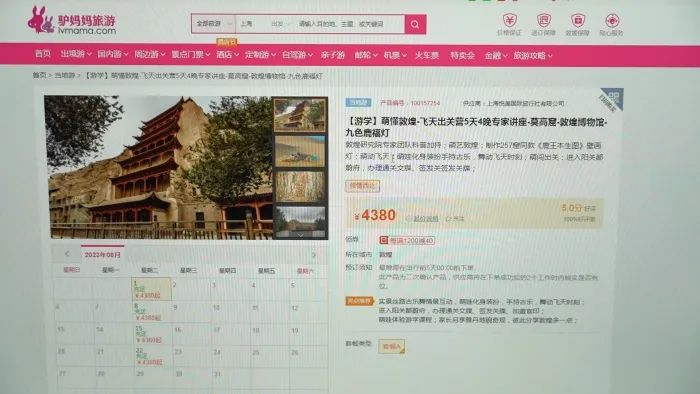Image resolution: width=700 pixels, height=394 pixels.
Task: Select August 8 departure date cell
Action: tap(151, 312)
